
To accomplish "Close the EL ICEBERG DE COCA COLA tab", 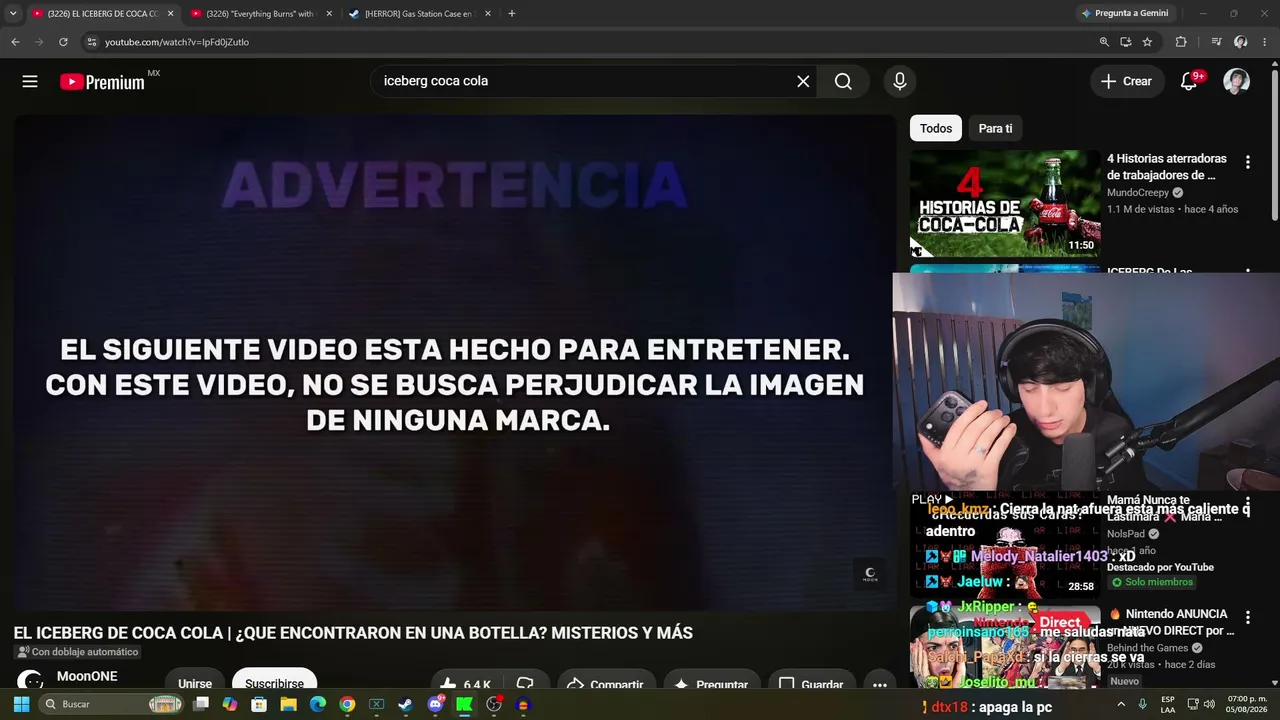I will click(x=170, y=14).
